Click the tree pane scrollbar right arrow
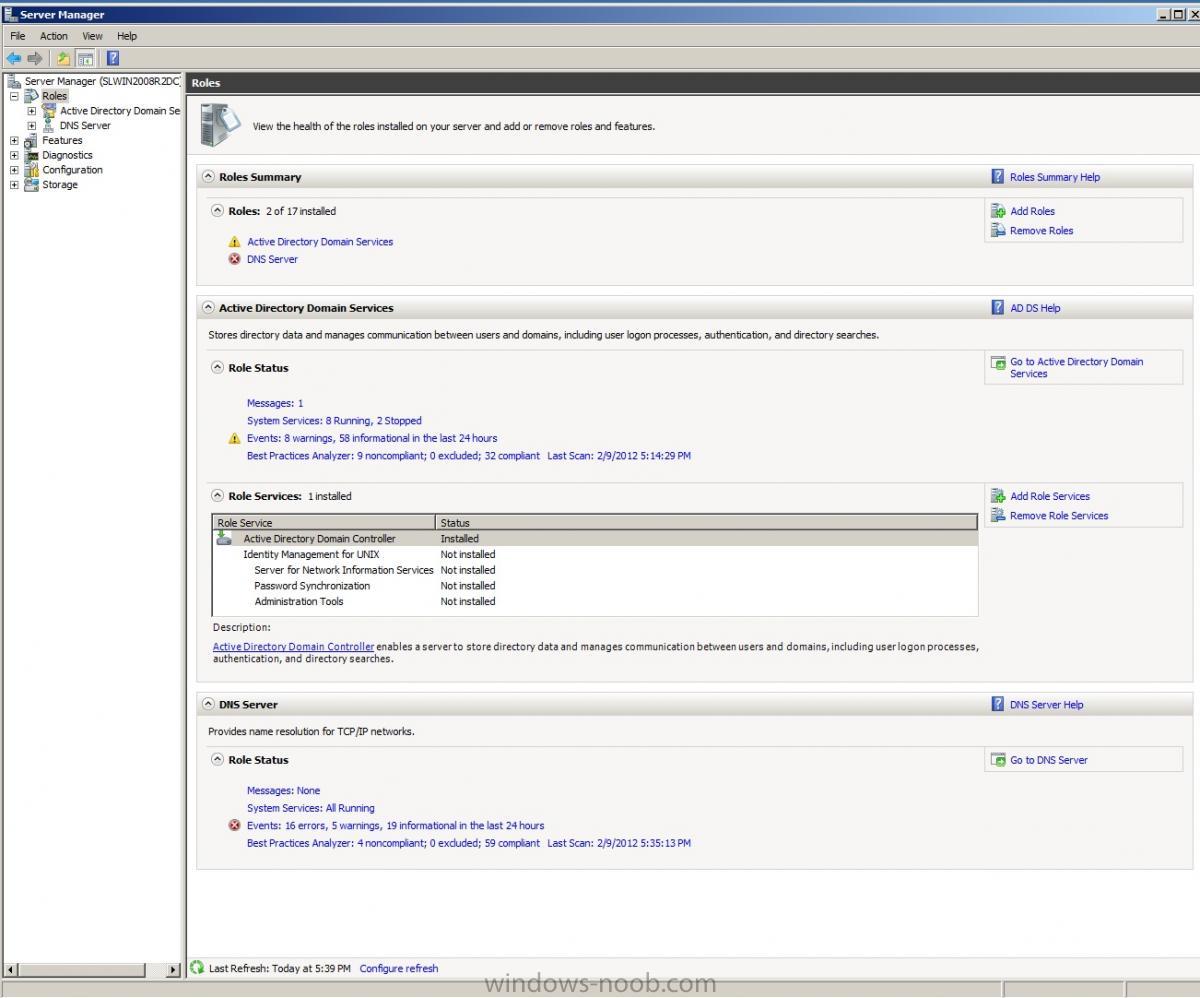Image resolution: width=1200 pixels, height=998 pixels. 172,969
